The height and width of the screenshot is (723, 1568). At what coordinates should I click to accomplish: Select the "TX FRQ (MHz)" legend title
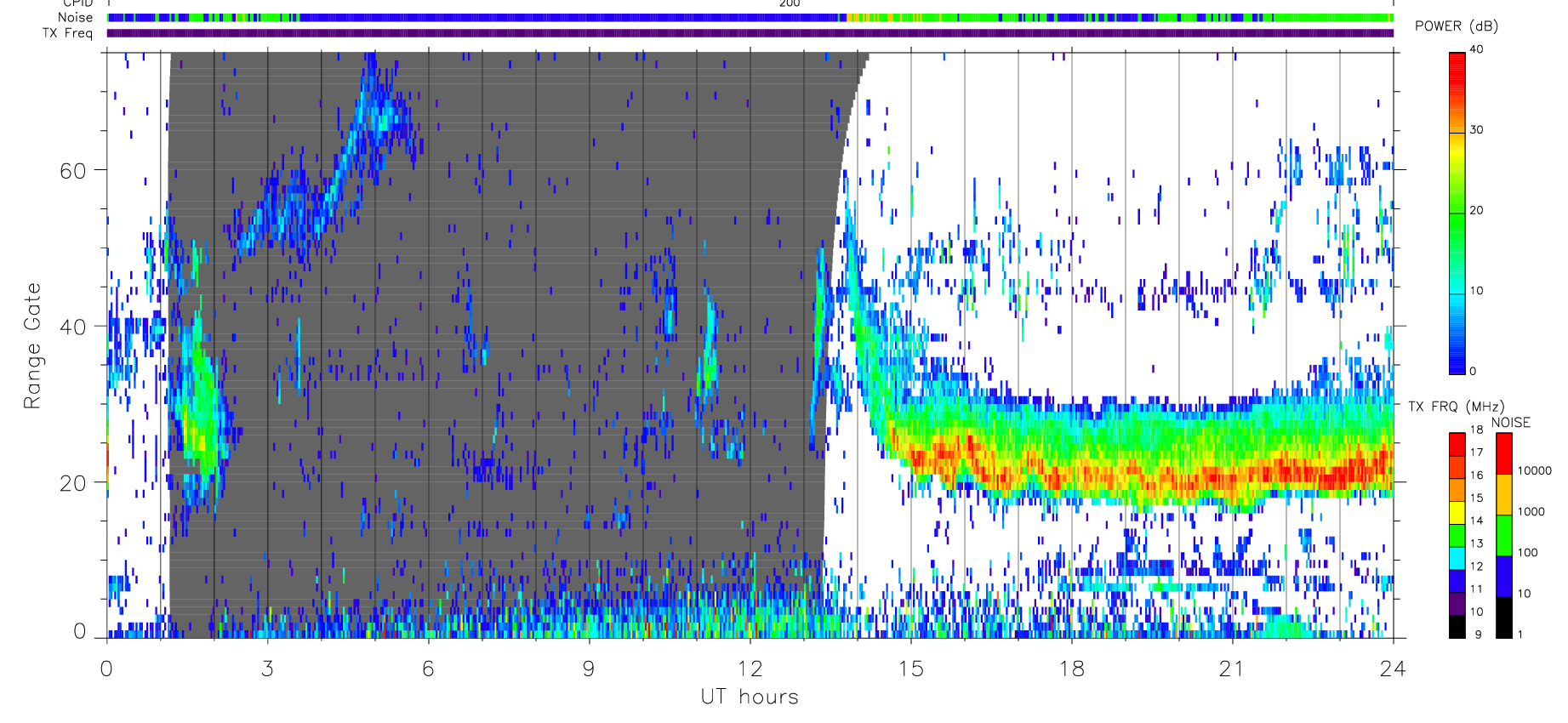pos(1456,407)
